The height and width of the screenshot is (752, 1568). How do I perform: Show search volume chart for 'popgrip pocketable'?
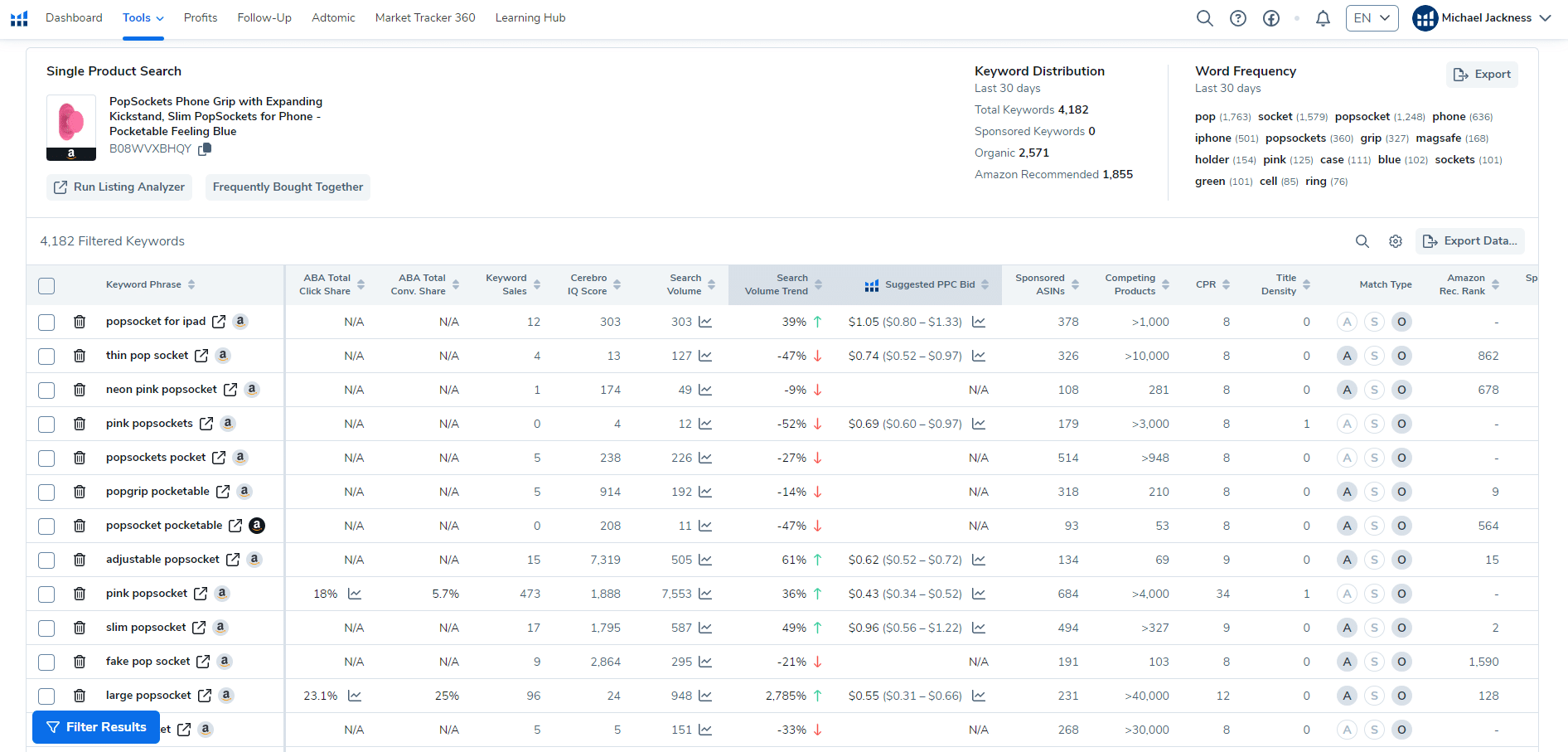705,492
